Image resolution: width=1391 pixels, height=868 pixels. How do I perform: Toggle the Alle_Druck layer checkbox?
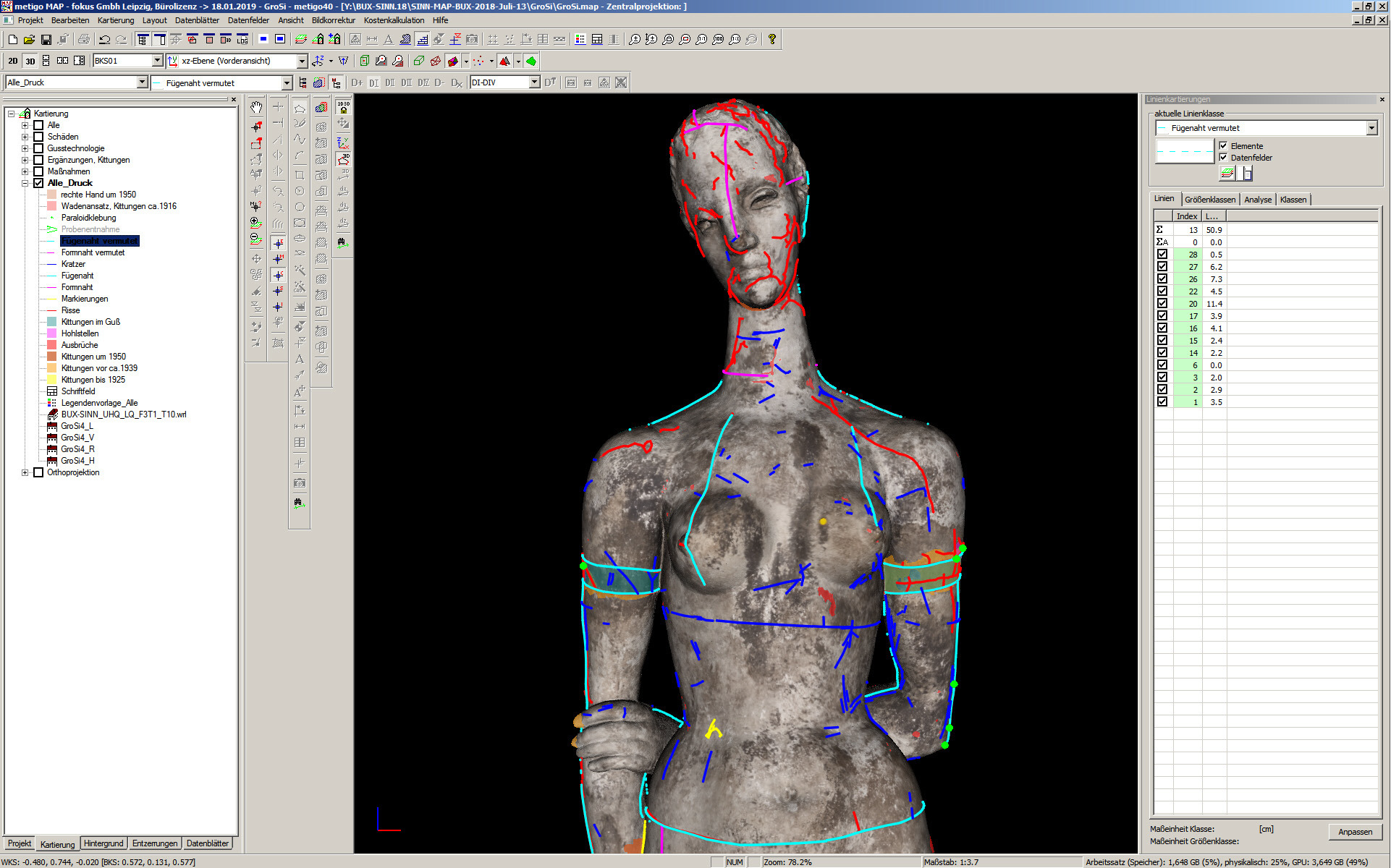(38, 183)
